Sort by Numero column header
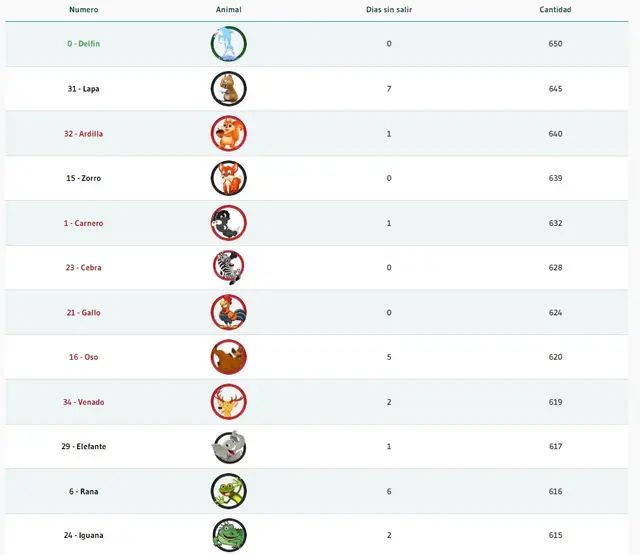The height and width of the screenshot is (555, 640). click(x=83, y=10)
